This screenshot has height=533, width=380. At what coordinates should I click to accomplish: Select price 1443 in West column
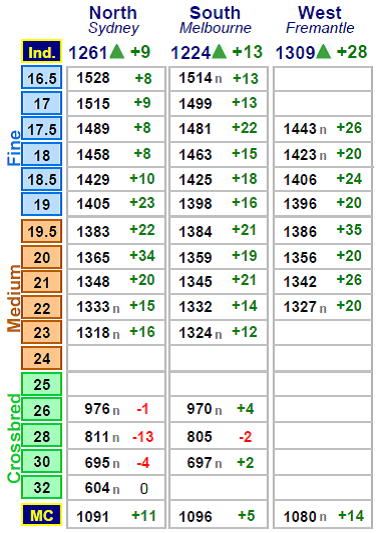300,129
